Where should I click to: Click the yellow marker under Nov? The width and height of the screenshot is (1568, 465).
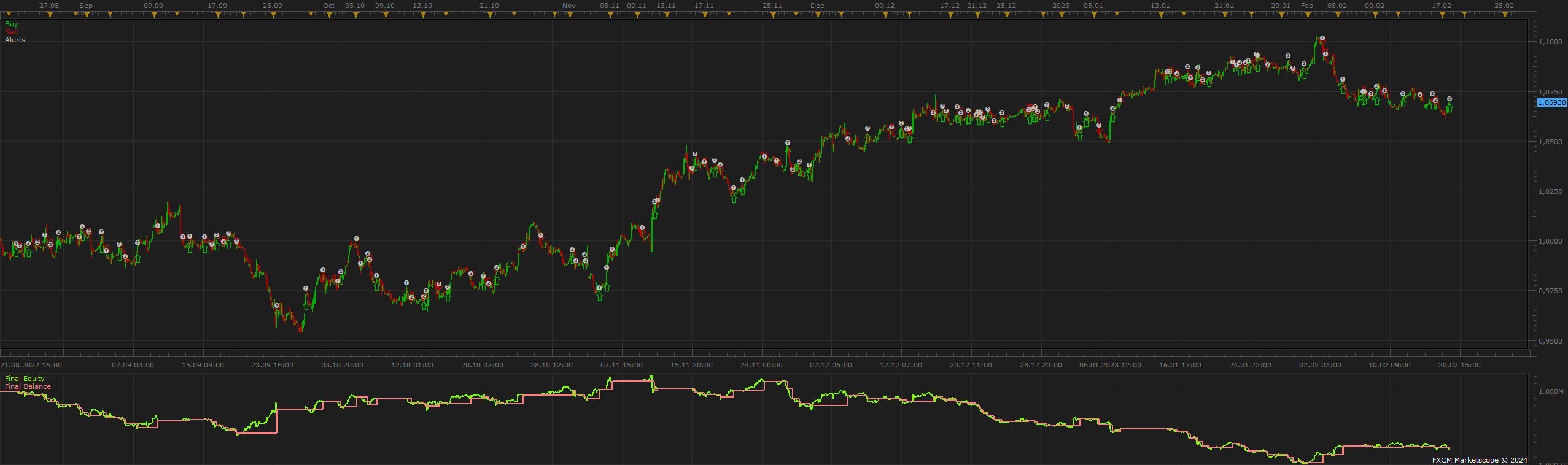(x=570, y=15)
